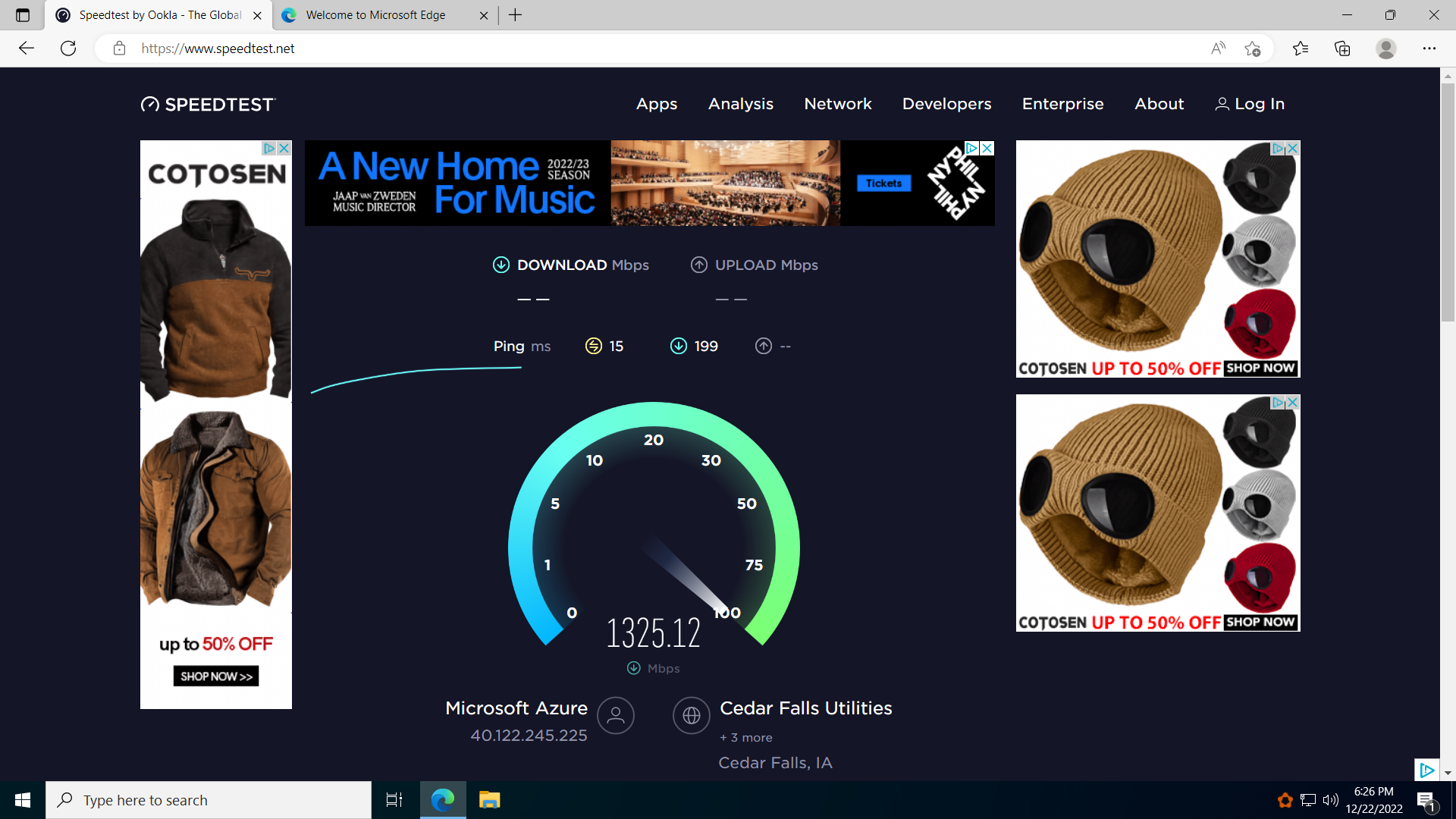
Task: Click the Speedtest logo
Action: click(x=208, y=105)
